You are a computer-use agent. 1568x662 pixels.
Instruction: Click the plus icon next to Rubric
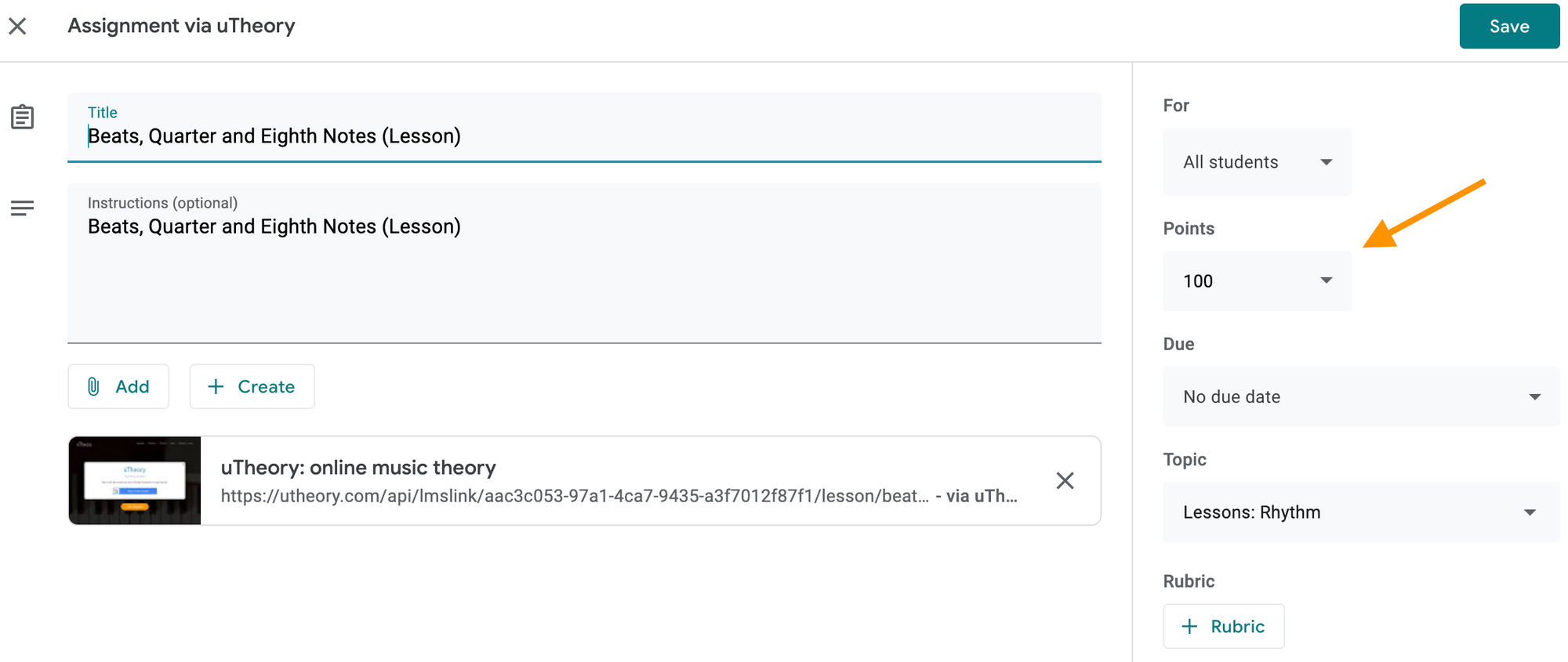pyautogui.click(x=1189, y=626)
